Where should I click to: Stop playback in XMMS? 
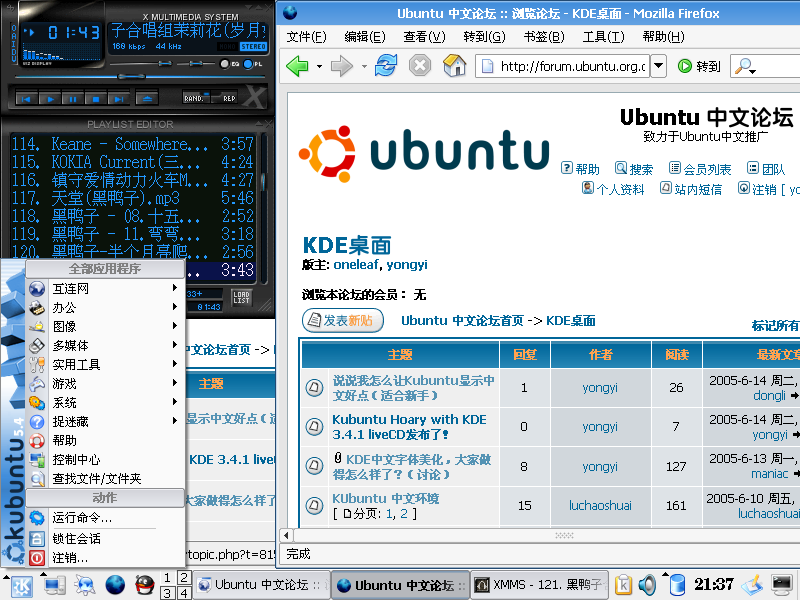[96, 99]
